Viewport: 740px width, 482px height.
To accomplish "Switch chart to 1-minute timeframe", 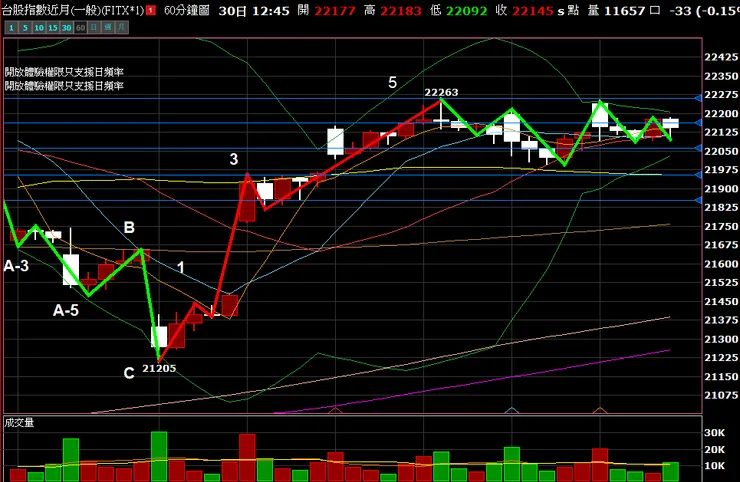I will pyautogui.click(x=11, y=28).
